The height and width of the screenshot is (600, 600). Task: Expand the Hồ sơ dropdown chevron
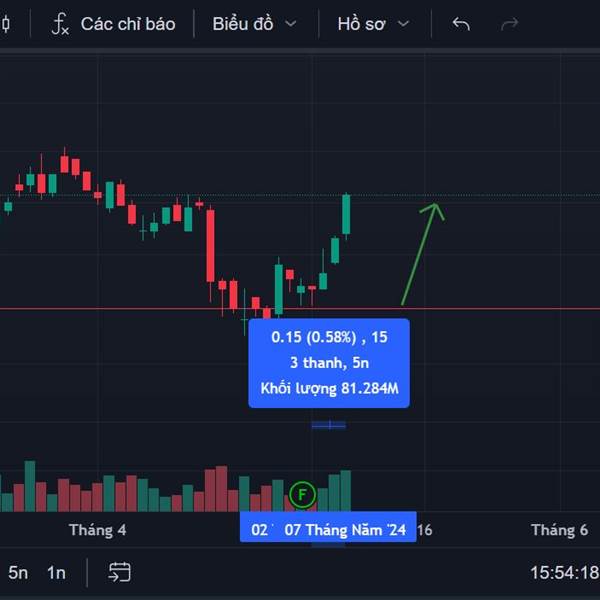click(x=403, y=24)
